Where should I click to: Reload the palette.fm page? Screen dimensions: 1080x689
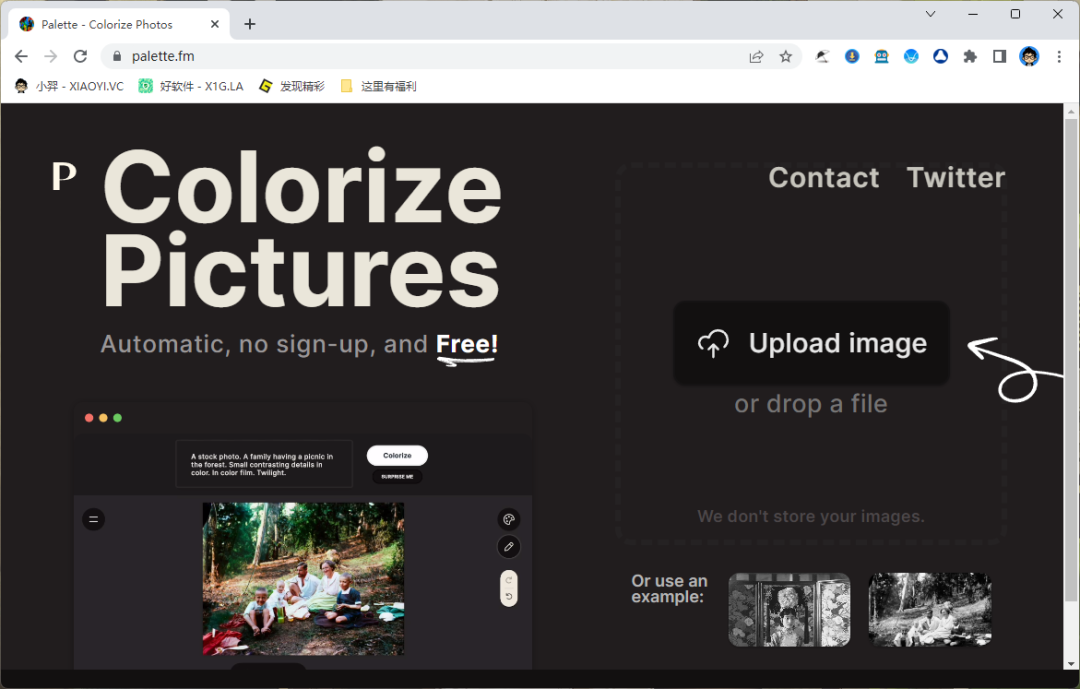(81, 56)
